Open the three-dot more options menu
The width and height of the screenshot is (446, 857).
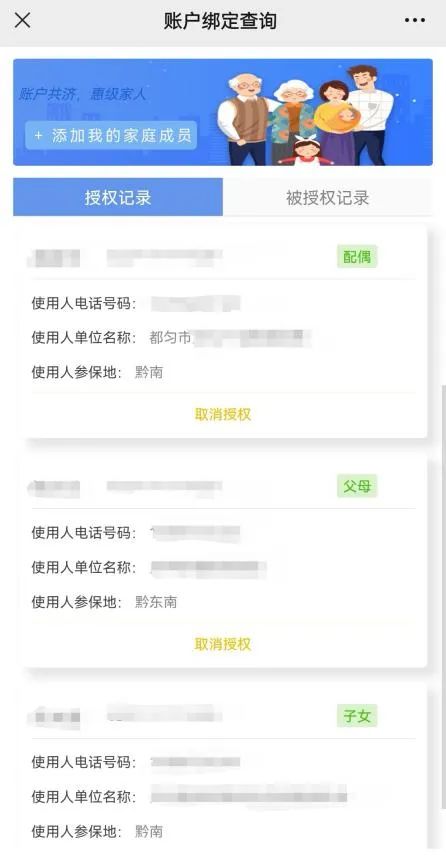pos(414,20)
